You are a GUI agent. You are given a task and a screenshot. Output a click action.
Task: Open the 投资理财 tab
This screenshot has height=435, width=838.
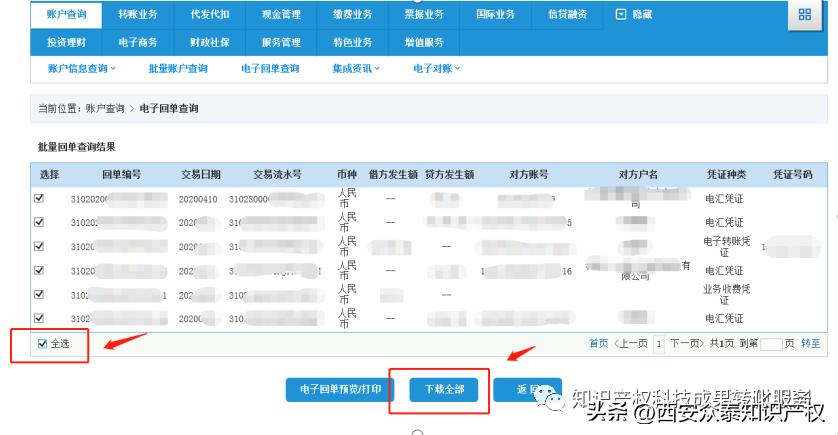pos(66,42)
